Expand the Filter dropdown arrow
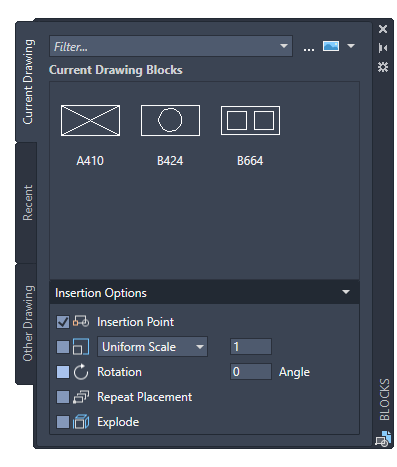Viewport: 397px width, 467px height. (284, 46)
